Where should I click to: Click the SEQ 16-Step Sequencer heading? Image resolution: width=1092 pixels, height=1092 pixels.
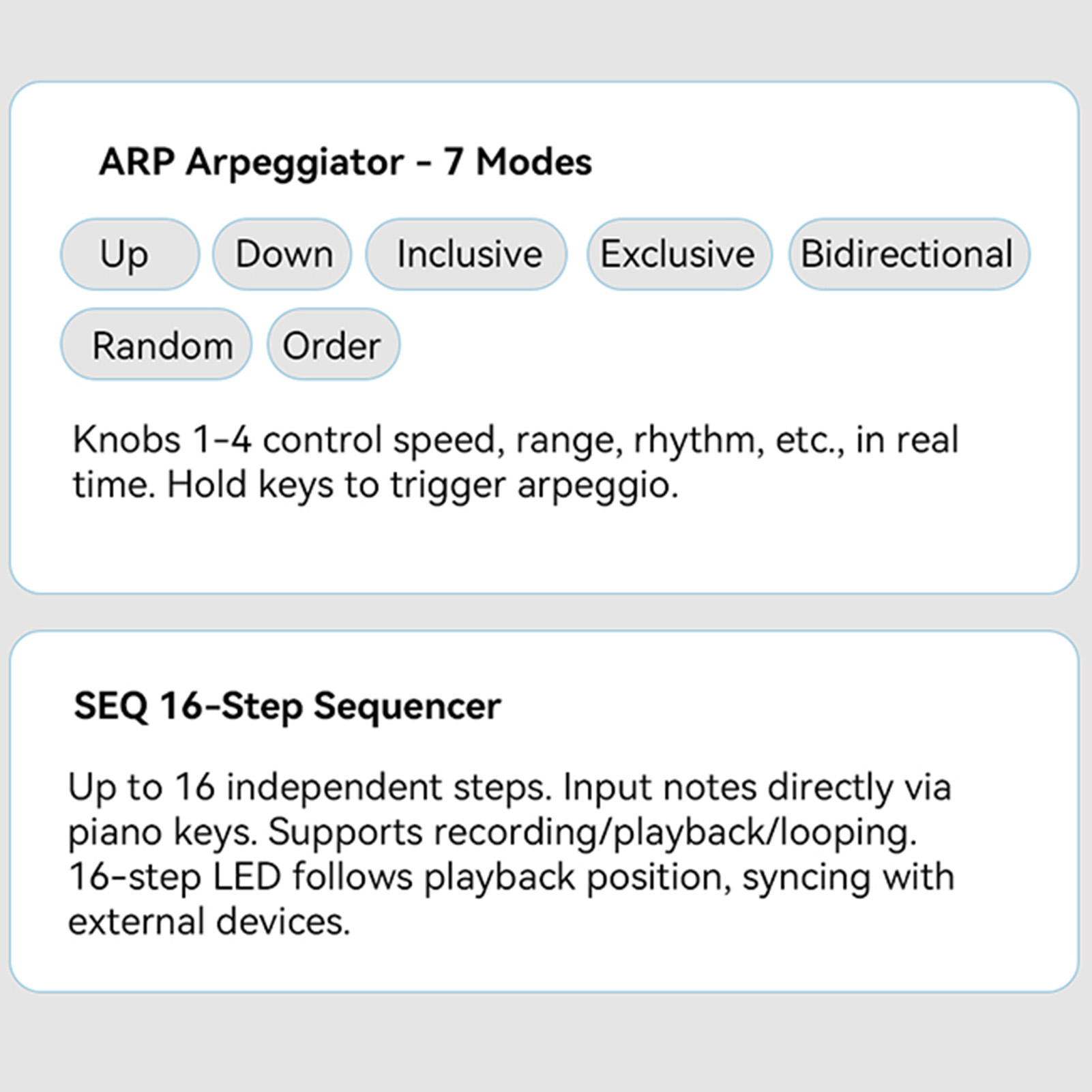(x=287, y=706)
